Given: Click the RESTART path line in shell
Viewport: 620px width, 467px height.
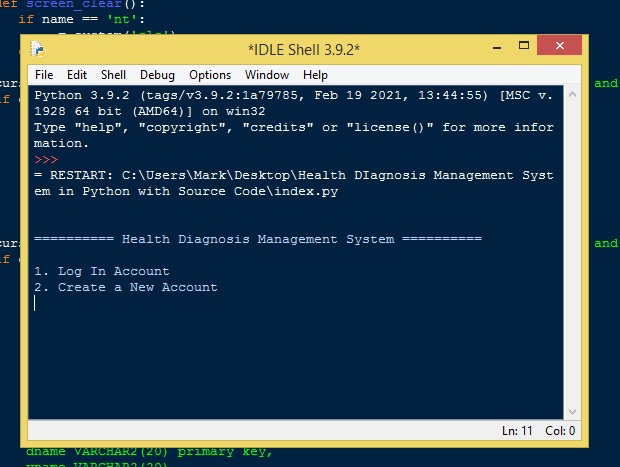Looking at the screenshot, I should [294, 183].
